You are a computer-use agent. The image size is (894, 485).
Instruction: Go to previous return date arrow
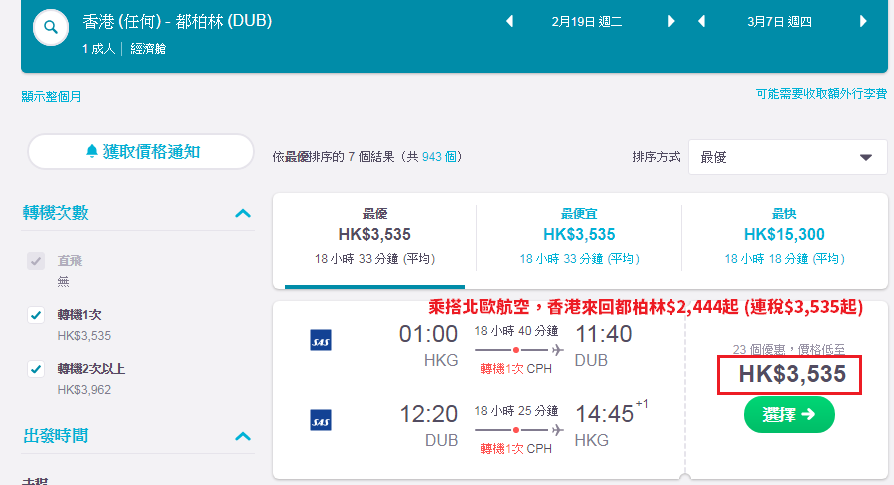click(x=701, y=22)
